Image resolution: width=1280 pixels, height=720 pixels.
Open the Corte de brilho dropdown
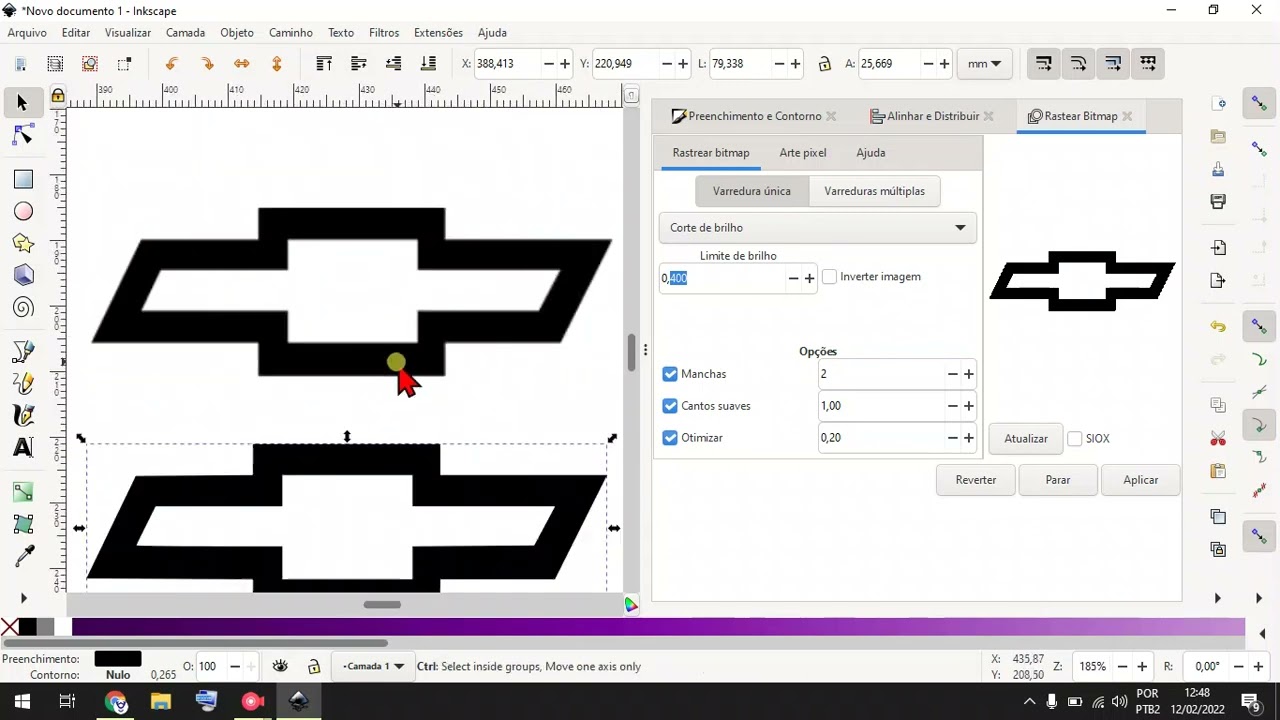(817, 228)
